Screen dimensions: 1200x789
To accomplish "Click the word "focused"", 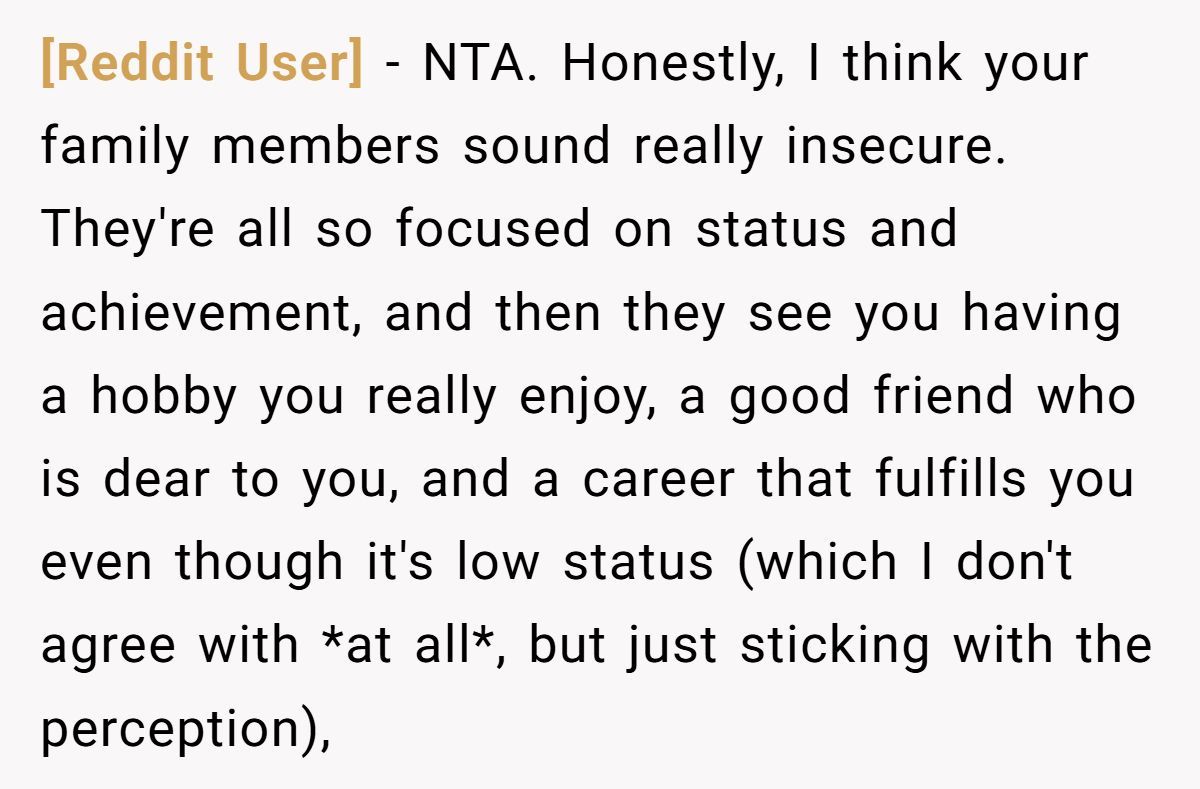I will click(x=492, y=231).
